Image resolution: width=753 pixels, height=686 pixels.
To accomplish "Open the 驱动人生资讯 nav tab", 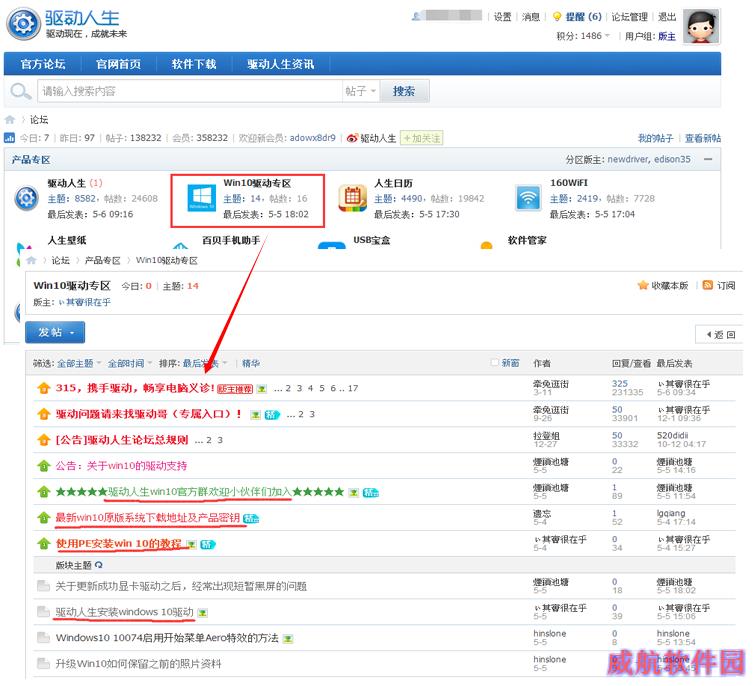I will pos(280,64).
